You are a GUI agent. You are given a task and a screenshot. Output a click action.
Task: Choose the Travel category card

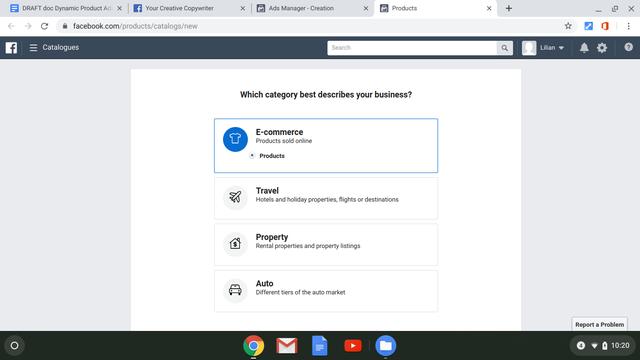pyautogui.click(x=326, y=198)
